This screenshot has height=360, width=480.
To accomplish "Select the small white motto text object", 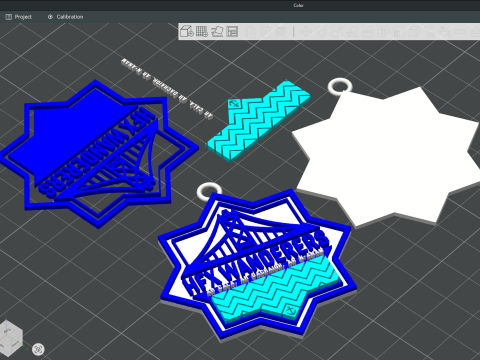I will point(166,88).
